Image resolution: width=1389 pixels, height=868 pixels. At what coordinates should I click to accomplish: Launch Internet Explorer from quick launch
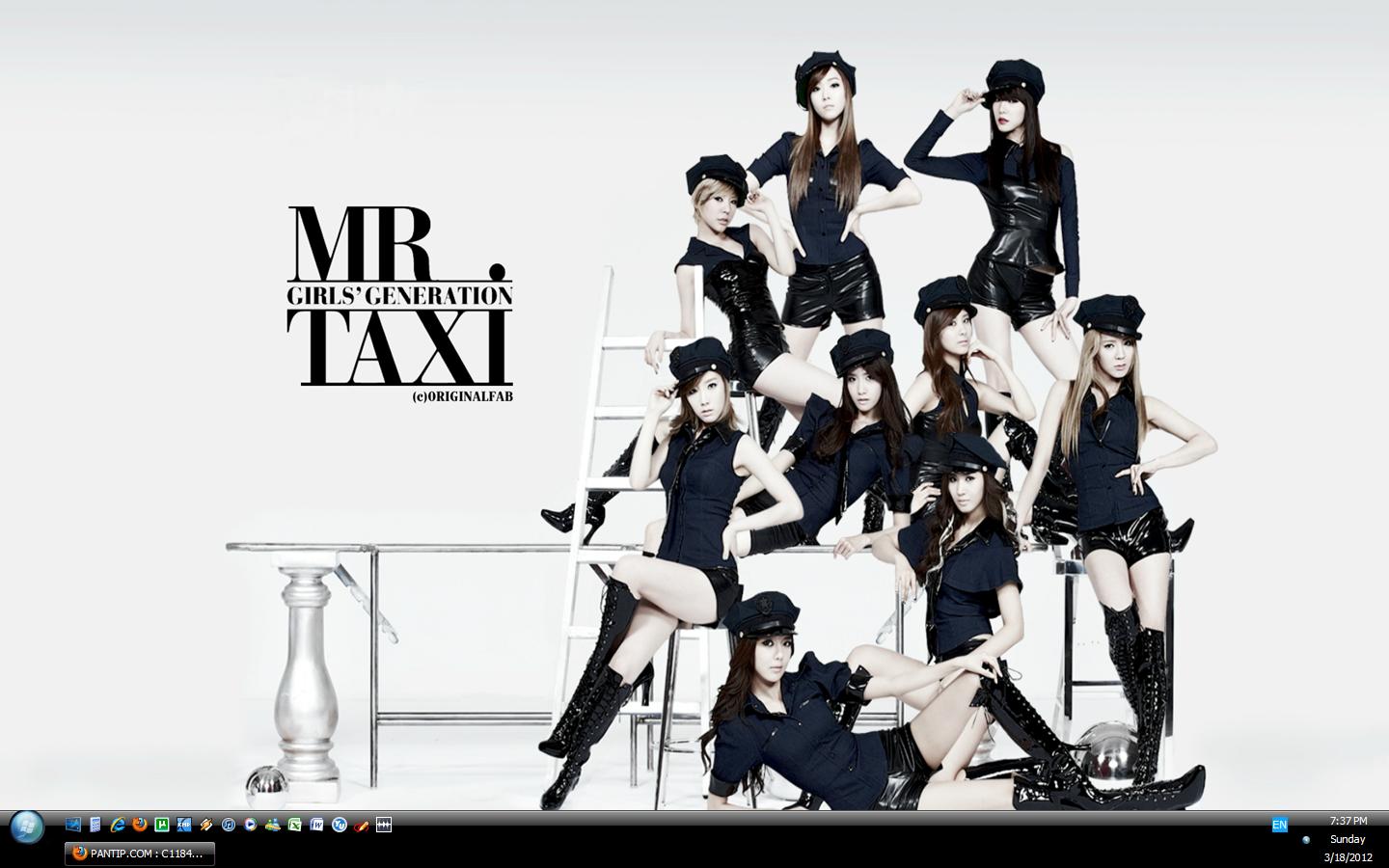click(118, 825)
